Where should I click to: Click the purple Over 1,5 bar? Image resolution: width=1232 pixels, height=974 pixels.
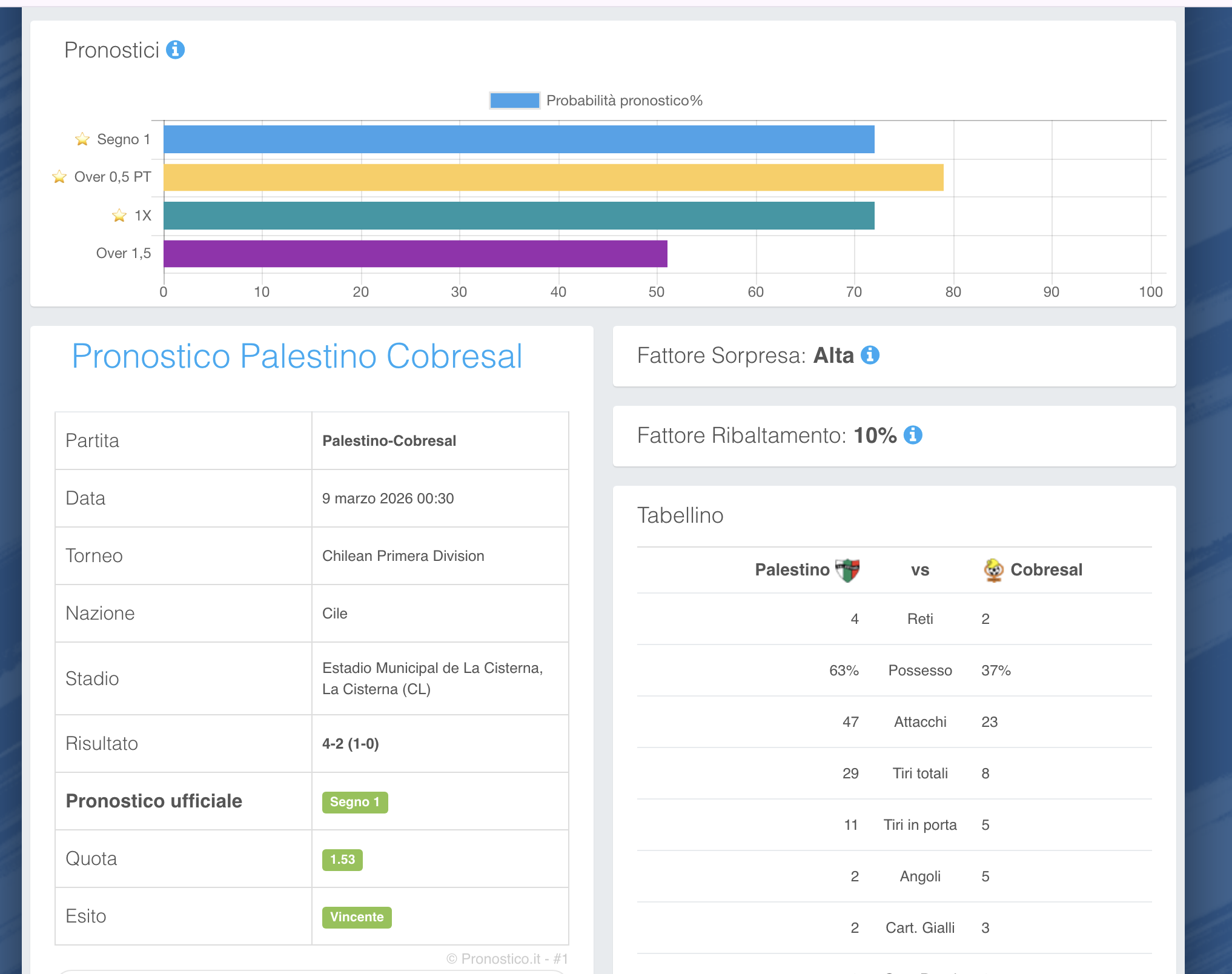pos(415,253)
